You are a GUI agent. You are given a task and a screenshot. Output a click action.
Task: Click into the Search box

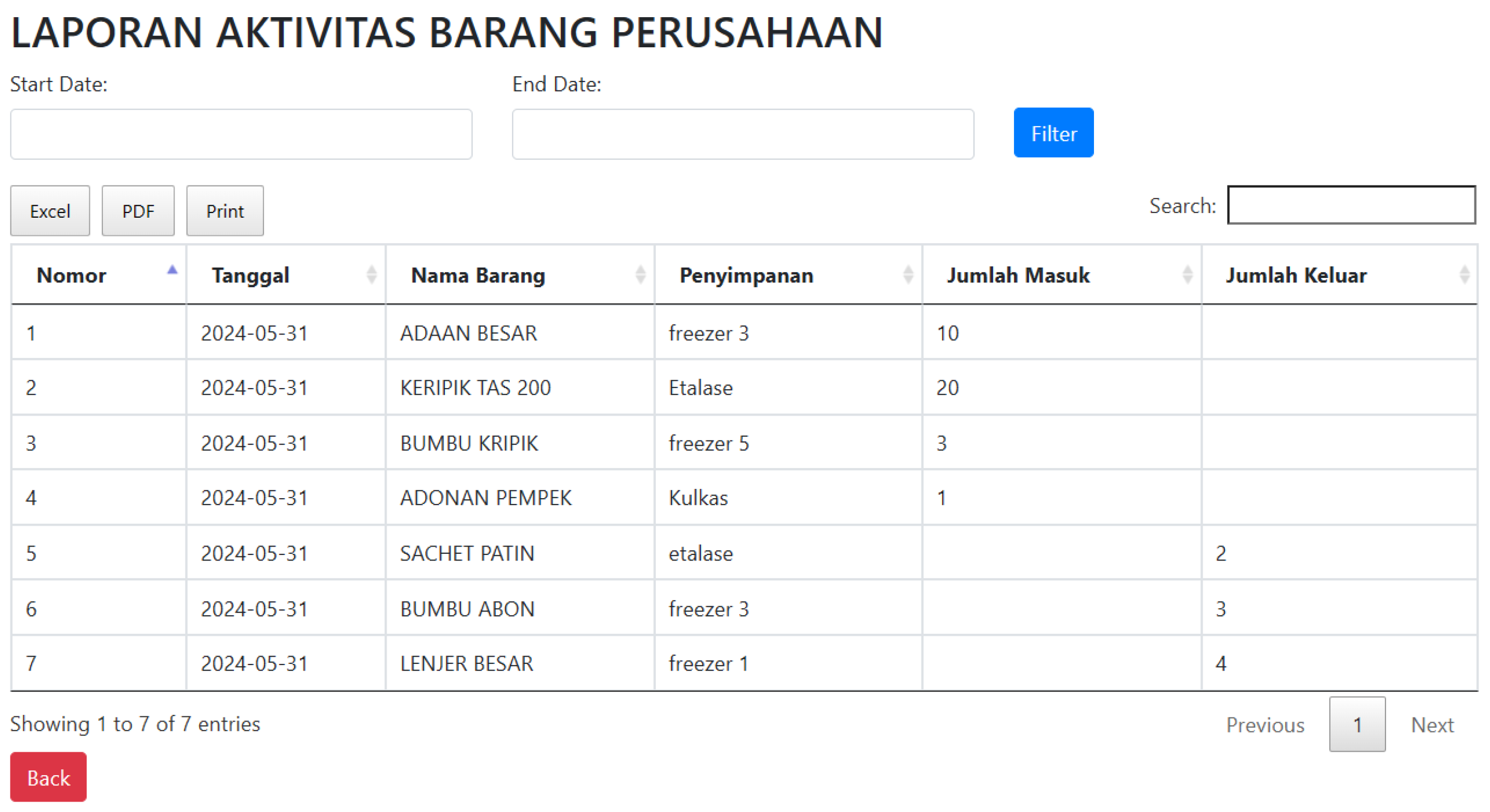[1351, 205]
